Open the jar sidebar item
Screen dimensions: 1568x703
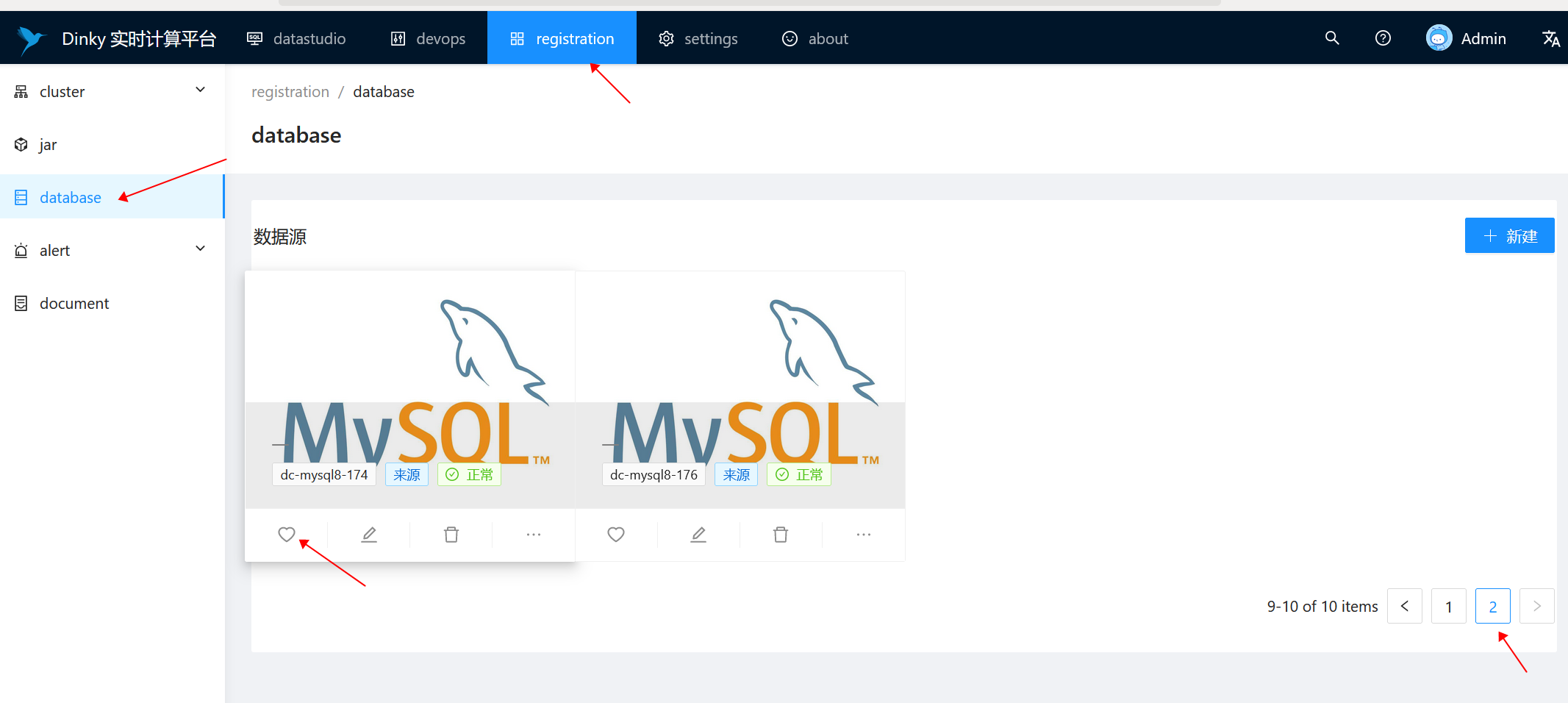pos(112,144)
